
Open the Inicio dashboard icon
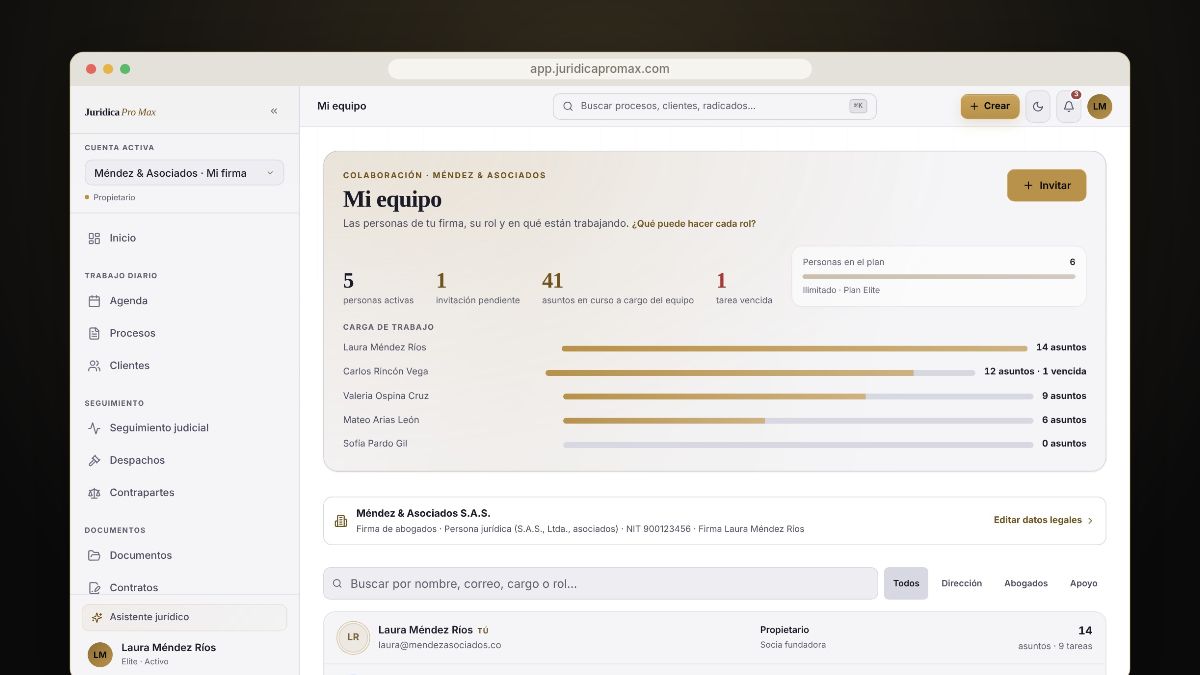point(94,238)
